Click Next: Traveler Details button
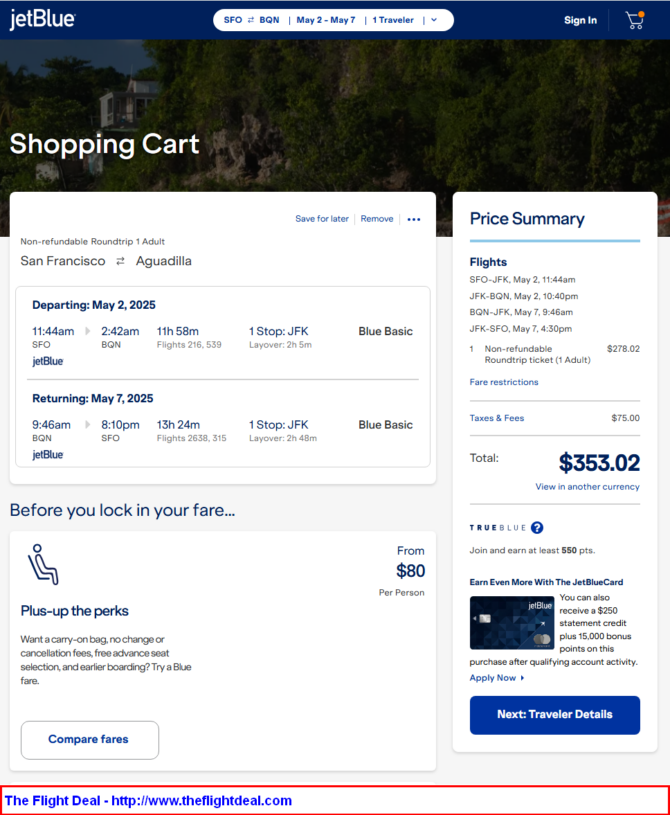The image size is (670, 815). (555, 715)
